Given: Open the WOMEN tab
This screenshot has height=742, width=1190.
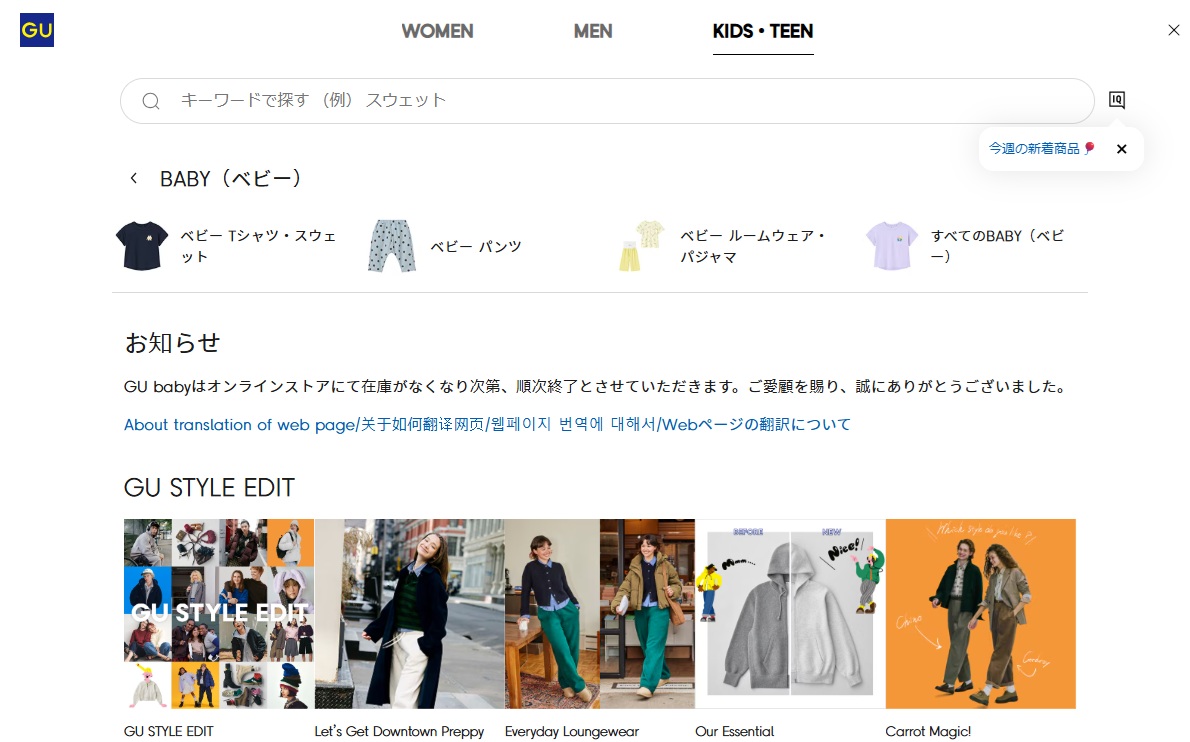Looking at the screenshot, I should [x=437, y=31].
